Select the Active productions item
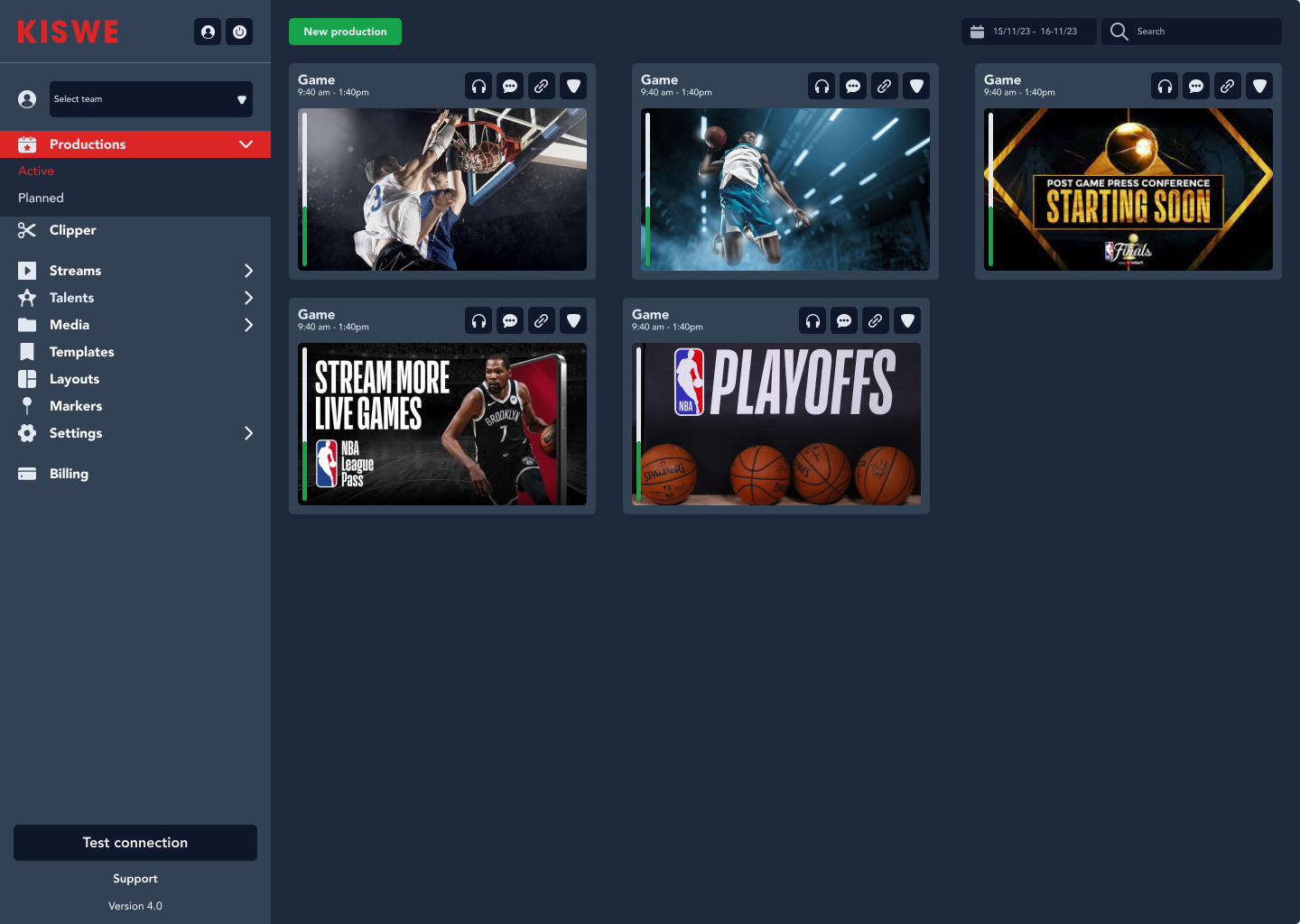Screen dimensions: 1300x924 point(36,171)
